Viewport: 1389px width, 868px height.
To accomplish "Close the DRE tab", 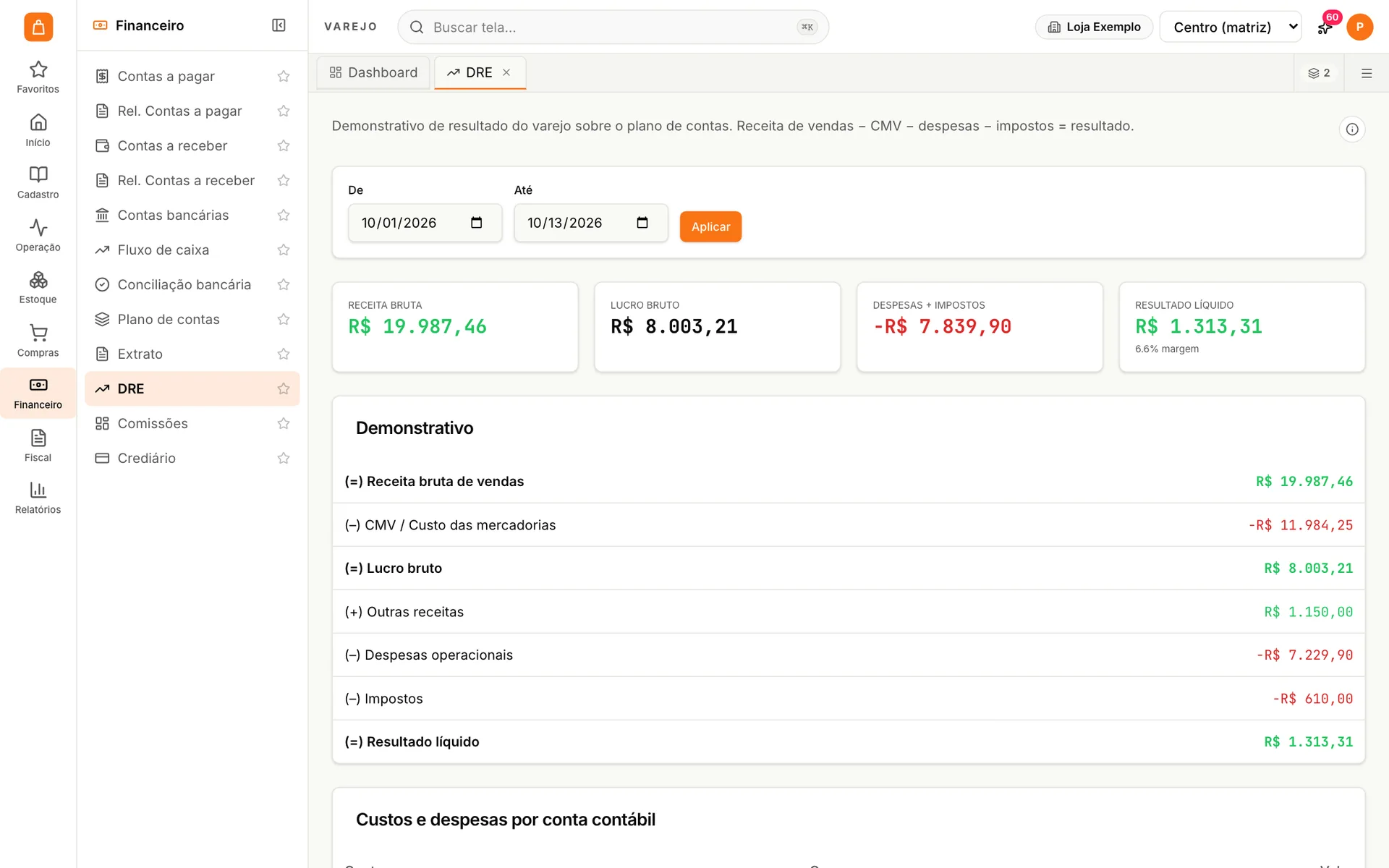I will click(x=506, y=72).
